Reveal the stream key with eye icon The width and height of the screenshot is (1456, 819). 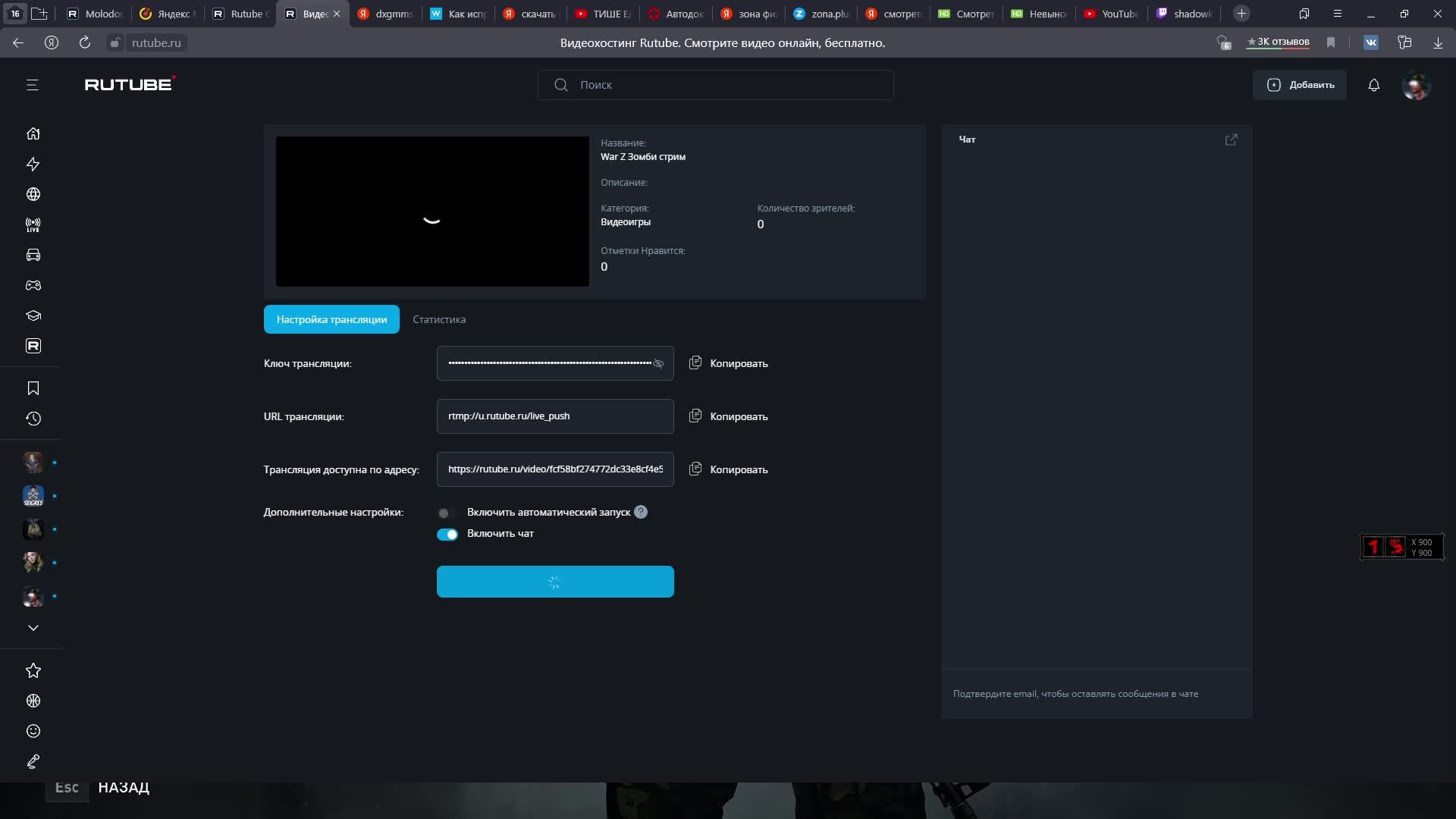[658, 364]
